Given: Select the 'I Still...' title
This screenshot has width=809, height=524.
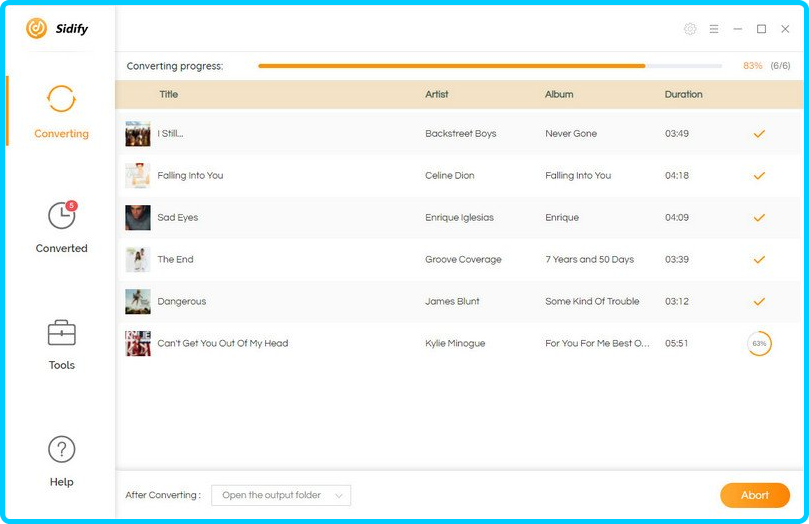Looking at the screenshot, I should tap(170, 134).
